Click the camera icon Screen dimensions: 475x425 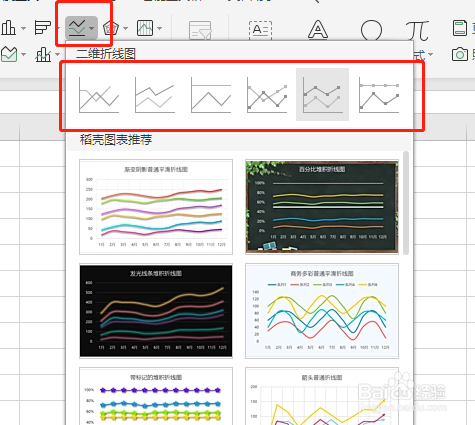point(460,54)
